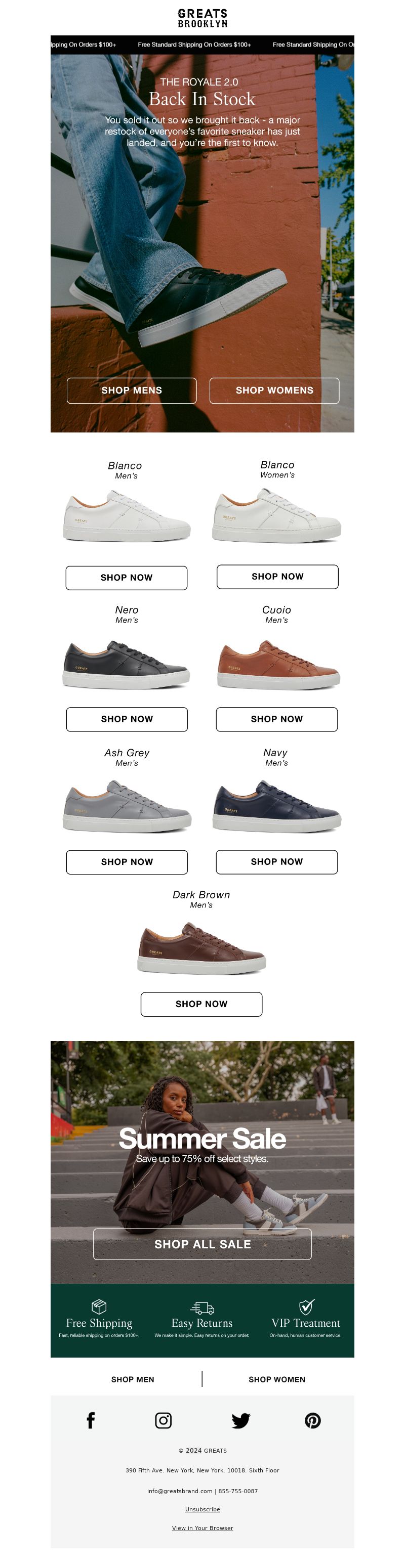Select the Cuoio Men's sneaker image

pos(278,665)
